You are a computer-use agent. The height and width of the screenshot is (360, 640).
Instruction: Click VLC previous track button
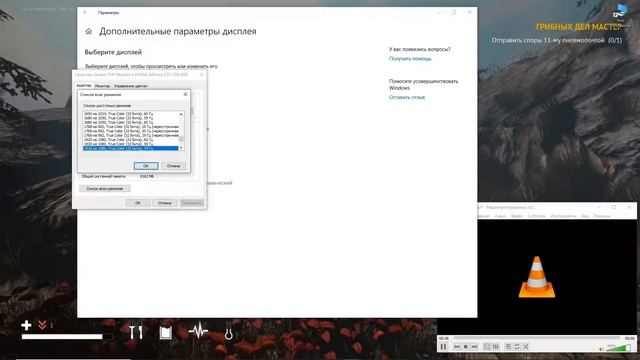click(457, 347)
